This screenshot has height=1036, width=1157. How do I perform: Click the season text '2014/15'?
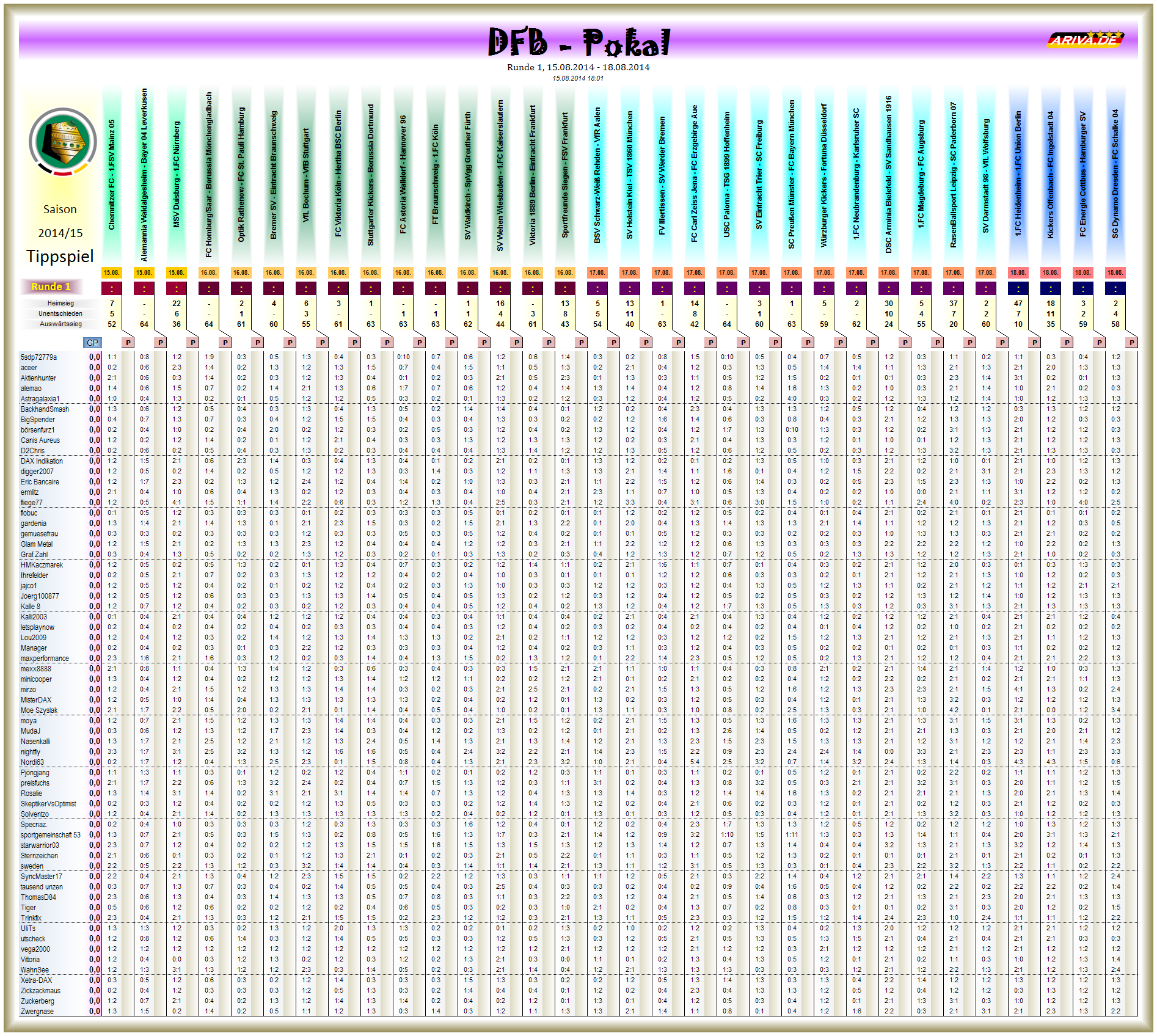tap(60, 233)
